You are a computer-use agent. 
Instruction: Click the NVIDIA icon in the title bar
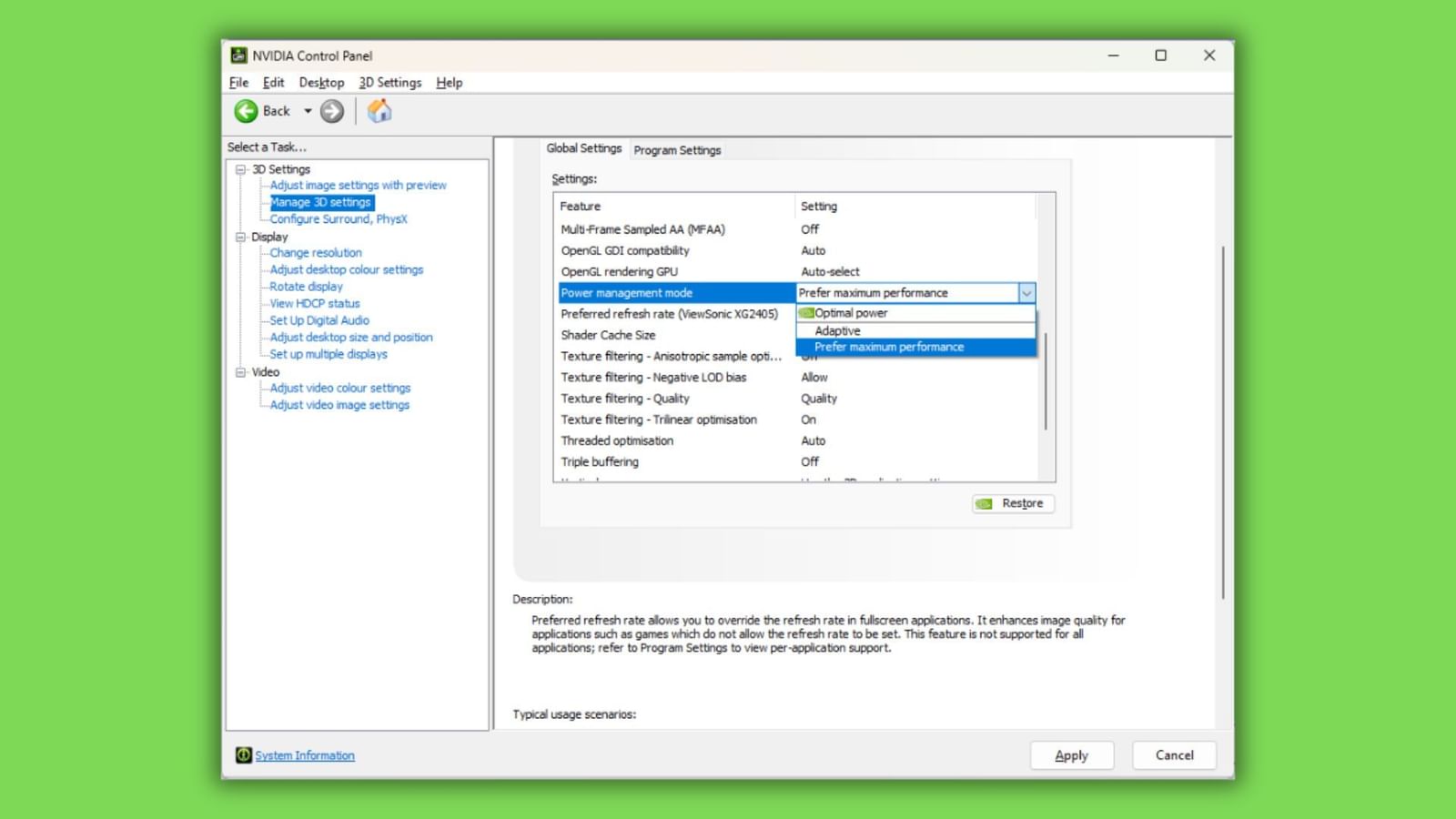click(x=239, y=56)
